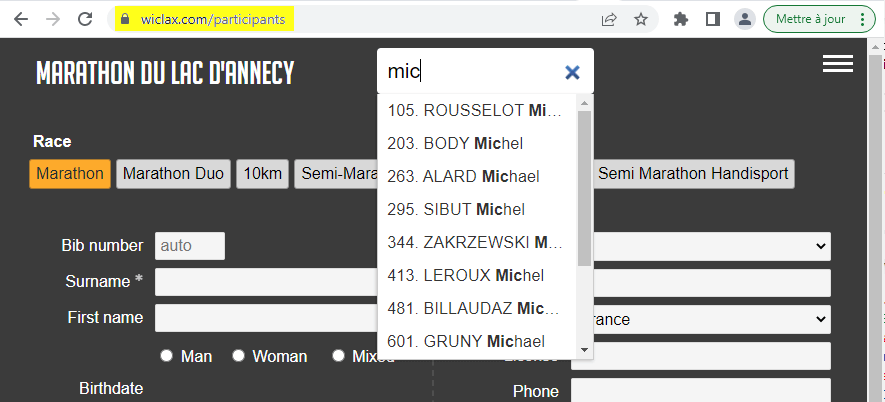
Task: Open the Chrome profile avatar
Action: click(x=744, y=19)
